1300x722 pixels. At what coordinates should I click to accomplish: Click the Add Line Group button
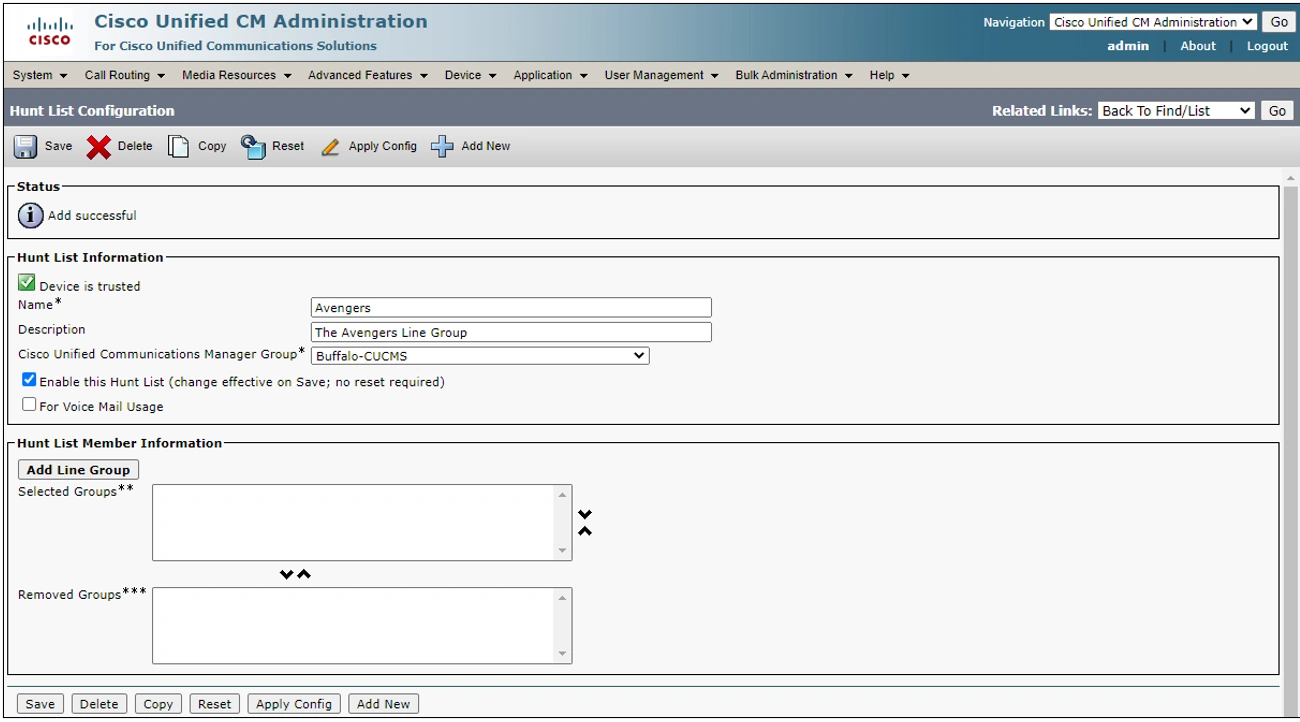tap(79, 470)
